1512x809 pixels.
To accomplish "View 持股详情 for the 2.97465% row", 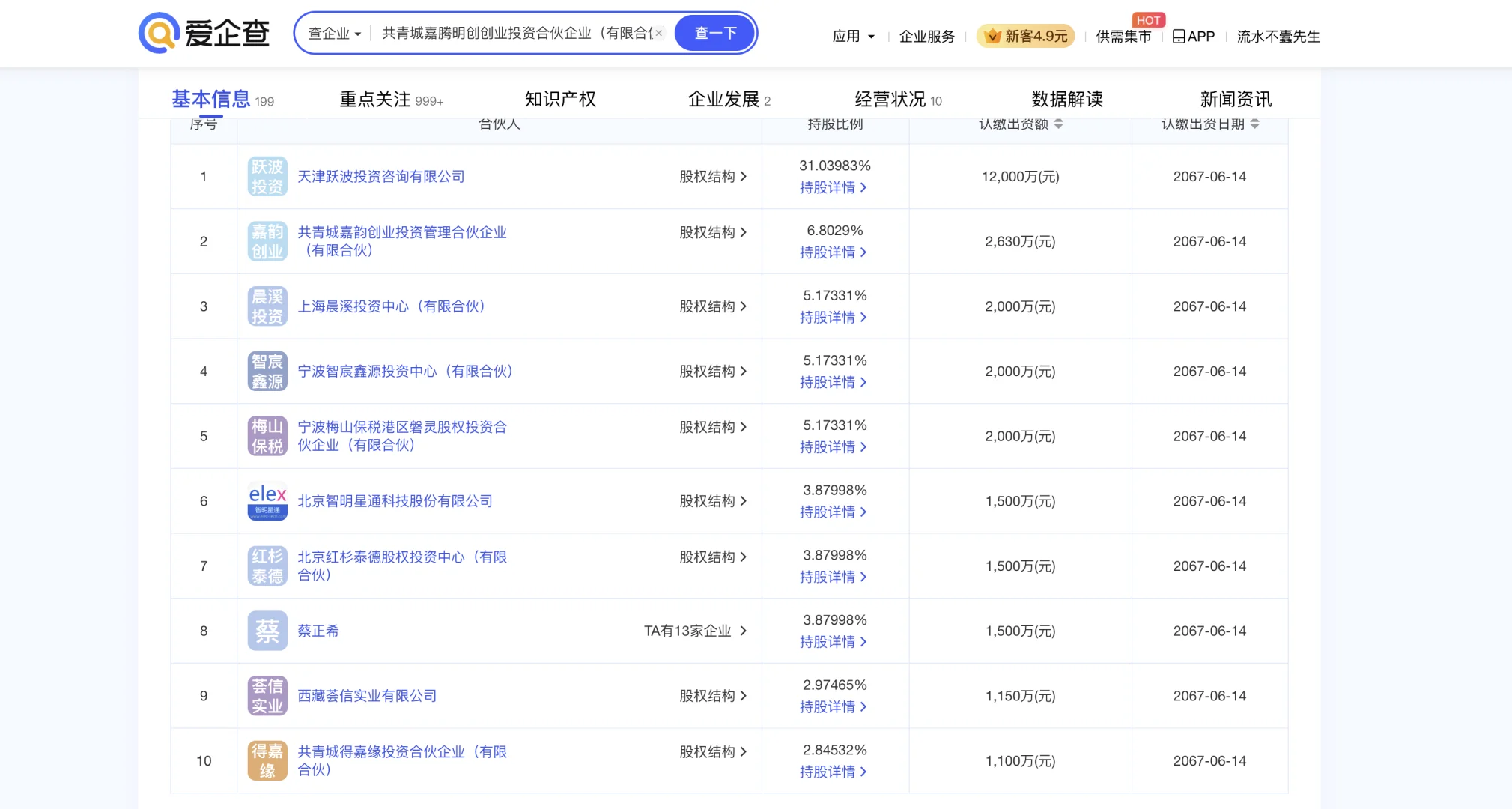I will [833, 707].
